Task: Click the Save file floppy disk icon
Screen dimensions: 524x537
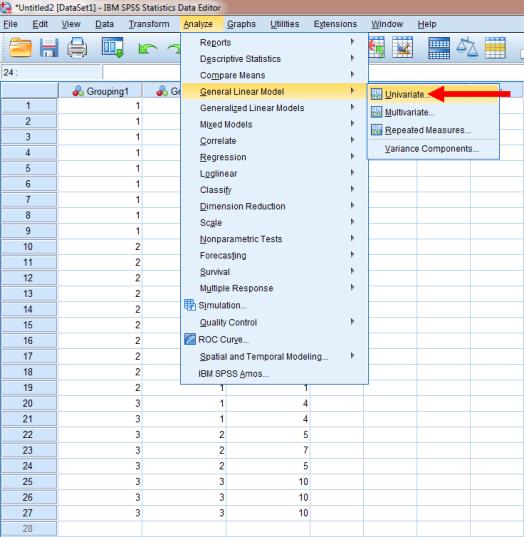Action: (49, 47)
